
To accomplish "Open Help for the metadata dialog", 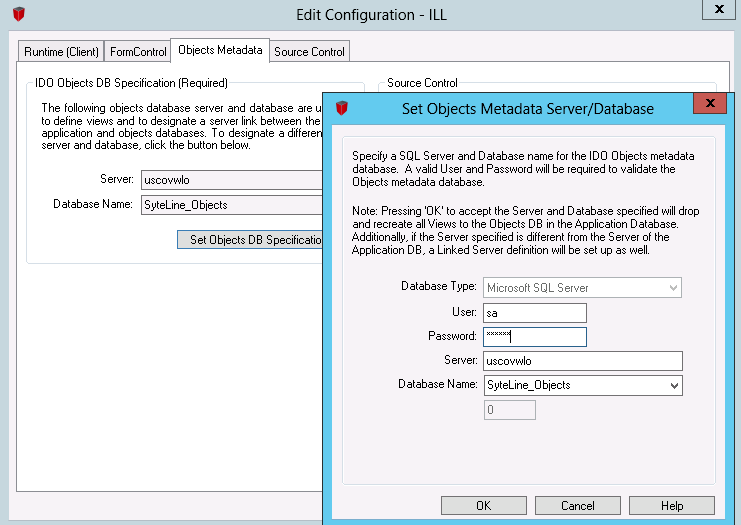I will [x=671, y=506].
